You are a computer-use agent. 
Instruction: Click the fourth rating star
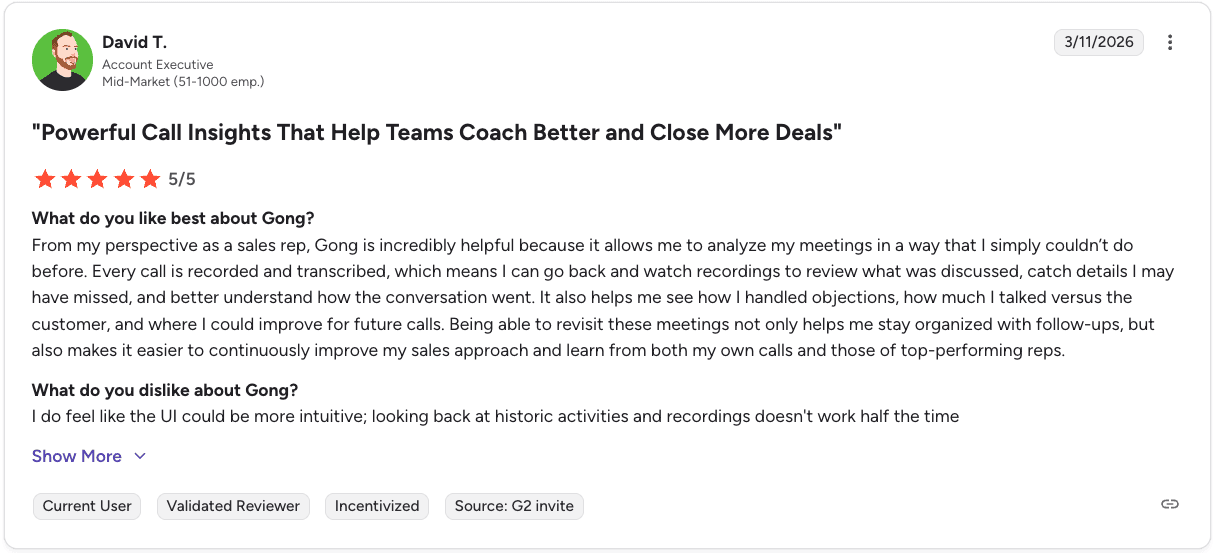(x=124, y=180)
